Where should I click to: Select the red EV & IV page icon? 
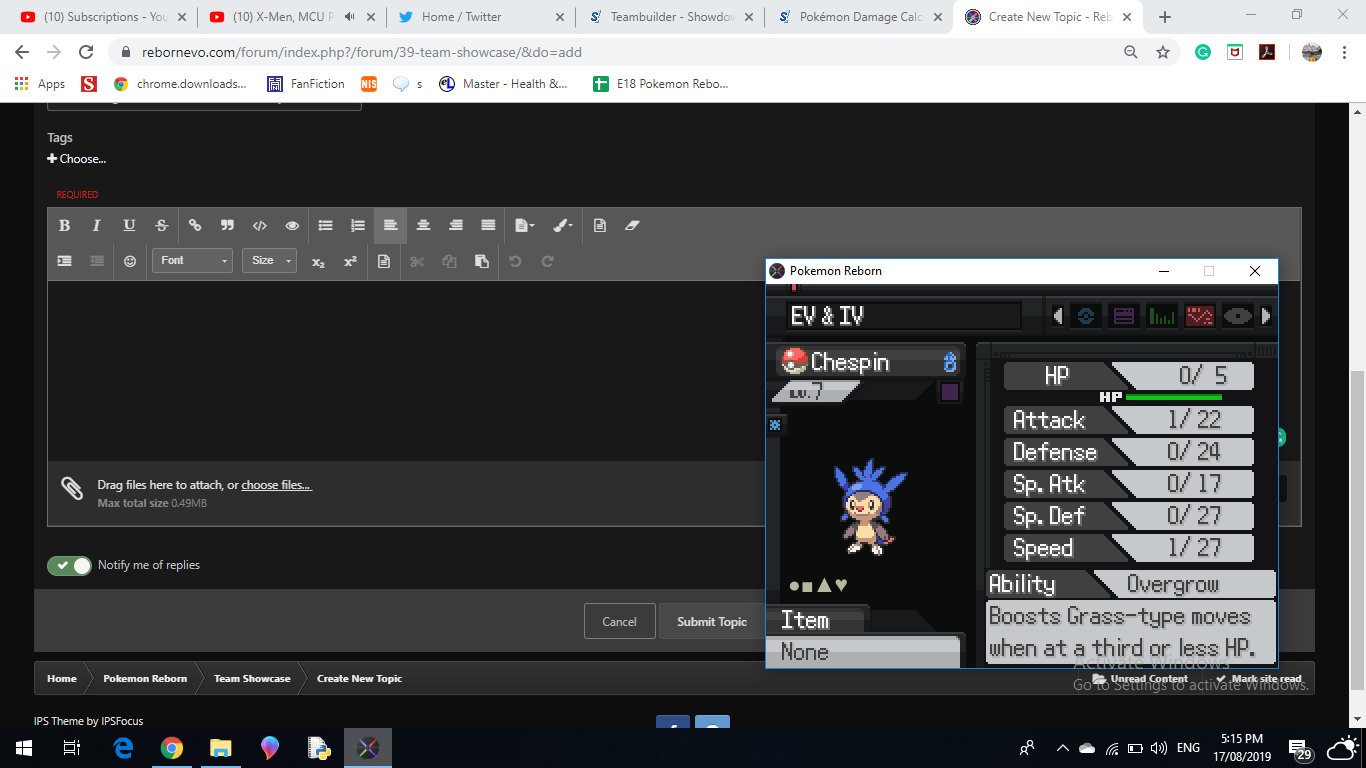pos(1200,316)
